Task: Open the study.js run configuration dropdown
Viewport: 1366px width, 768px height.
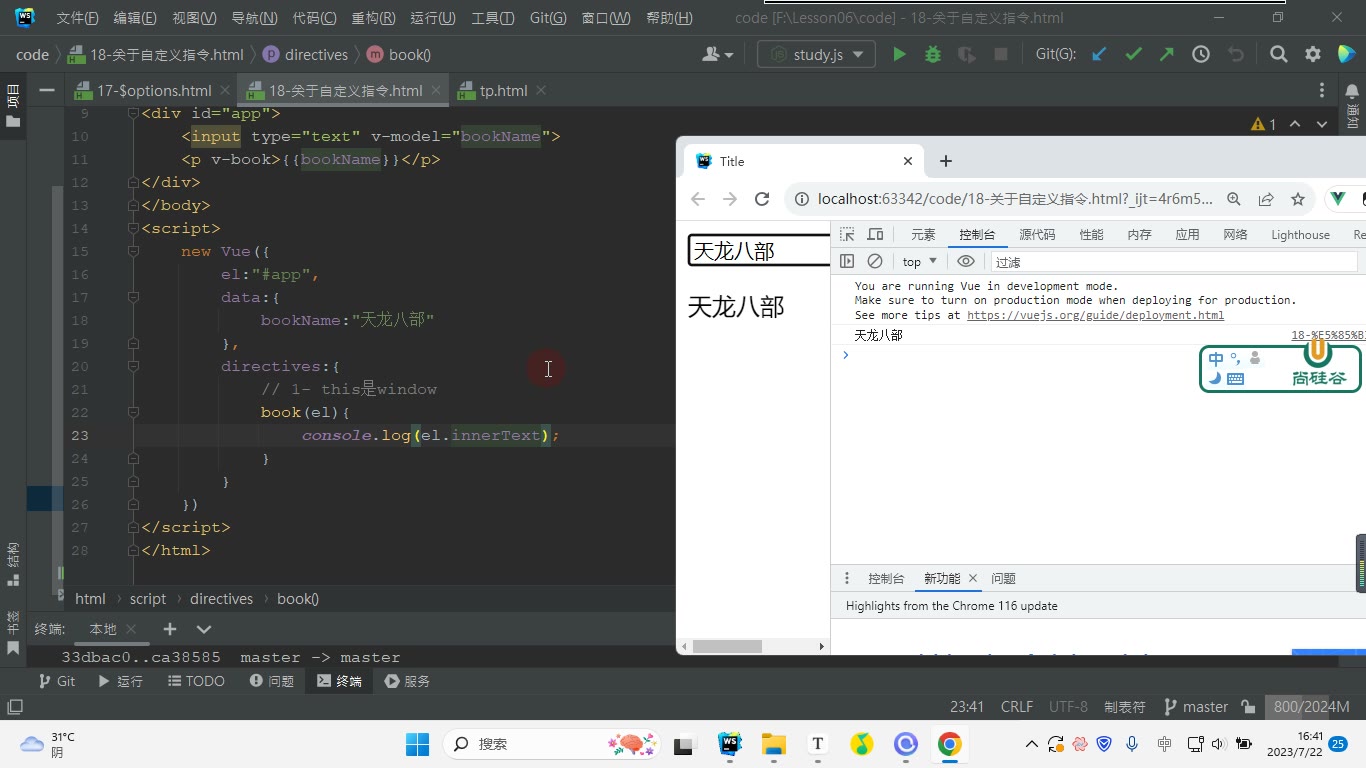Action: coord(816,55)
